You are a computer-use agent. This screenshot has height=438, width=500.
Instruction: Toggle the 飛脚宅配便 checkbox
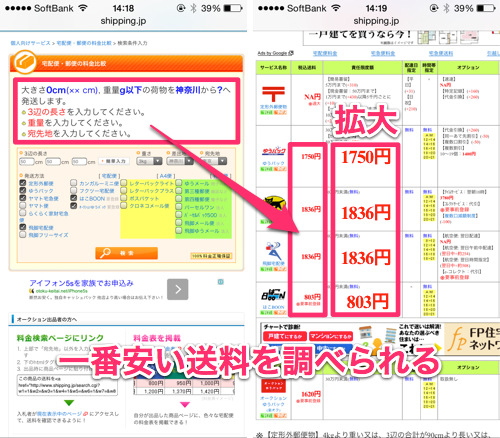click(x=23, y=227)
